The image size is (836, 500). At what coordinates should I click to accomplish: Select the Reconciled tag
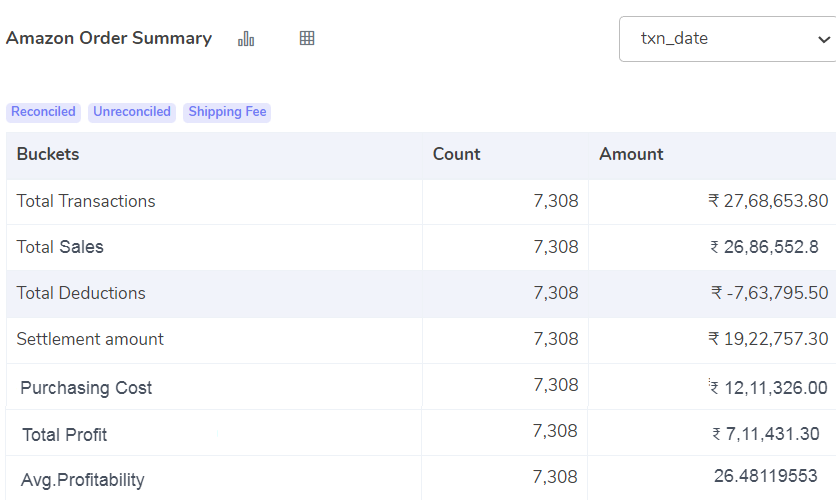click(43, 112)
